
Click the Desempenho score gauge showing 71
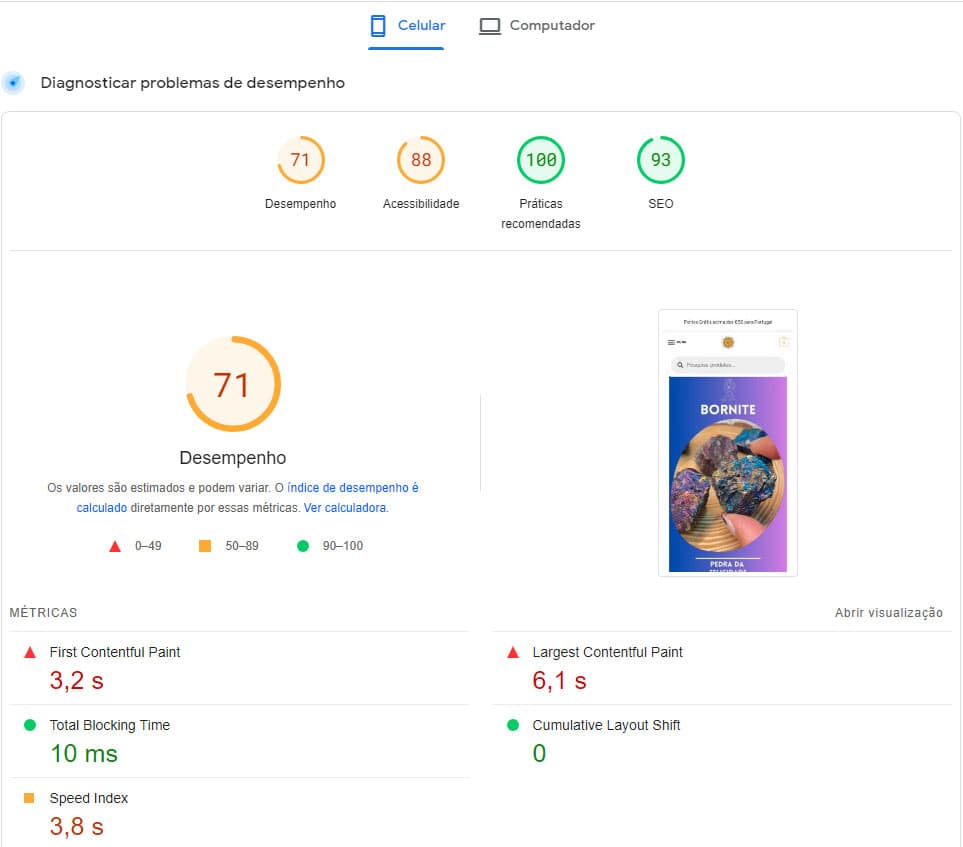pos(301,159)
